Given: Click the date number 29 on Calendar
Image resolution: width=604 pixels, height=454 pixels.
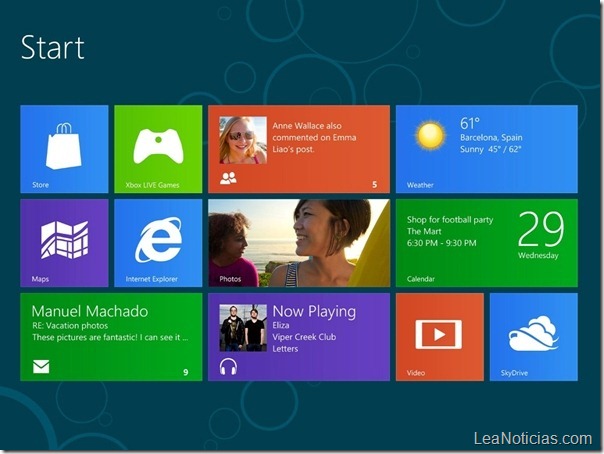Looking at the screenshot, I should [541, 229].
